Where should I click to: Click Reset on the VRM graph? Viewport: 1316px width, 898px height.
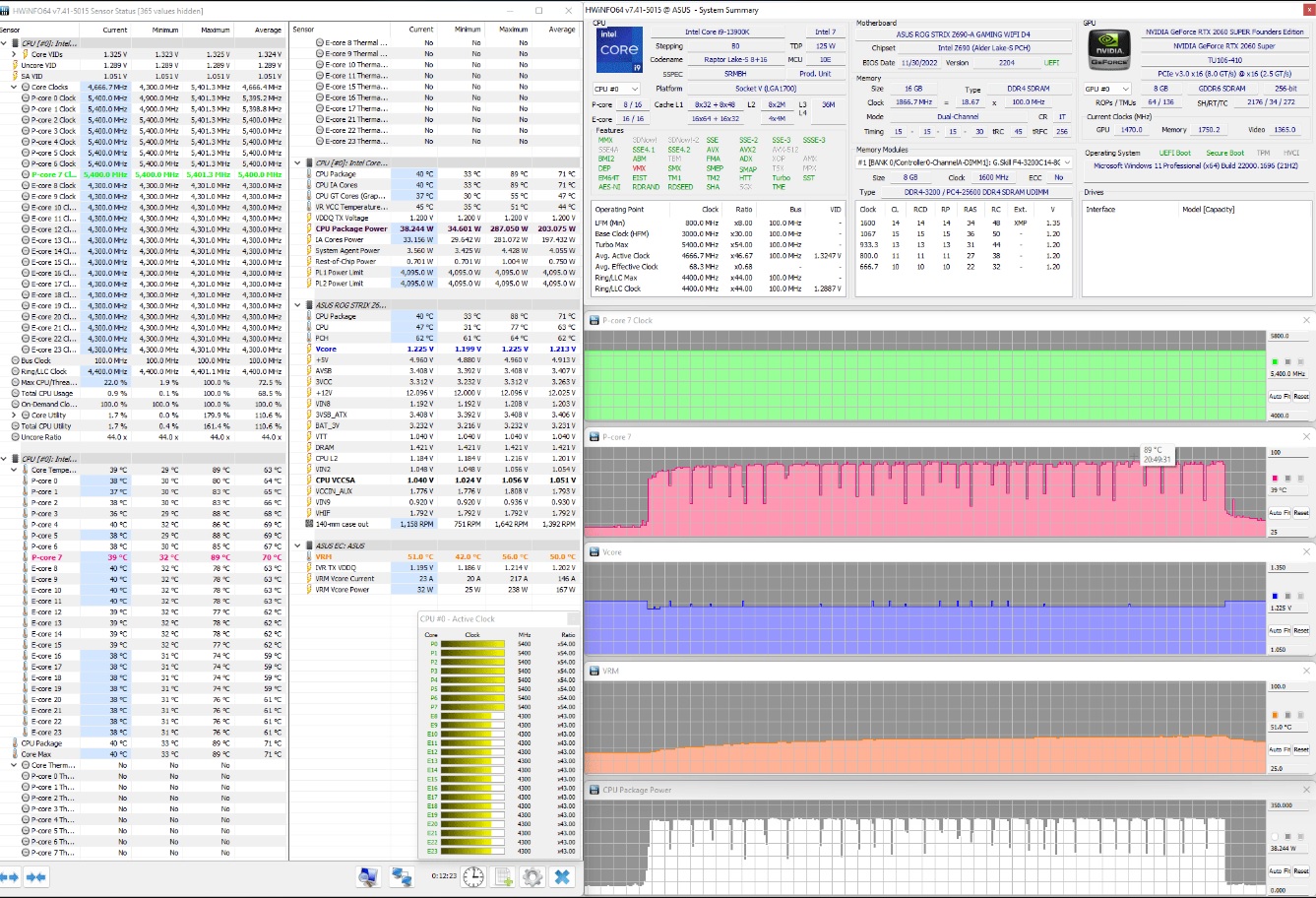coord(1300,749)
